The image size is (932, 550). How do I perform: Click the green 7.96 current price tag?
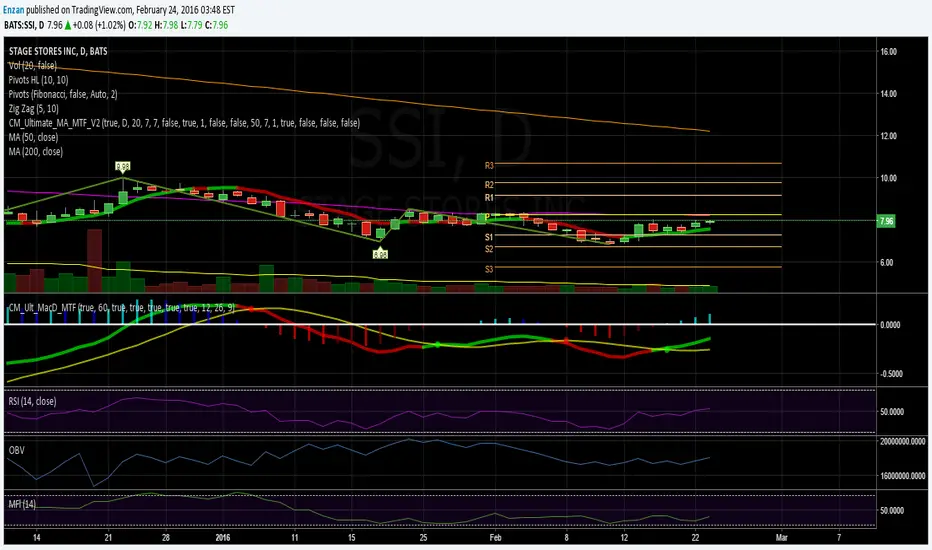tap(886, 221)
